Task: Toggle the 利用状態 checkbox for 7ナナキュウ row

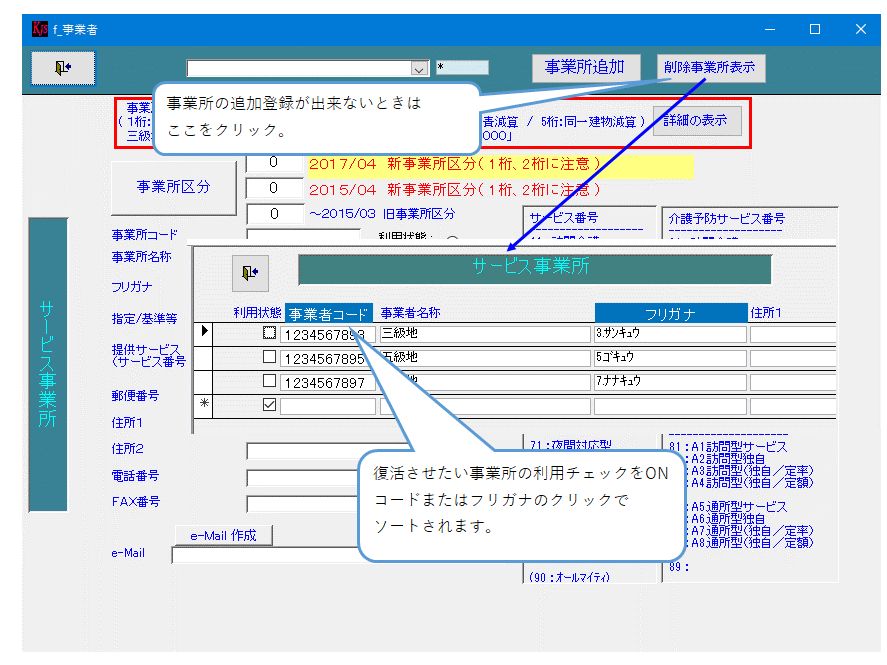Action: 268,381
